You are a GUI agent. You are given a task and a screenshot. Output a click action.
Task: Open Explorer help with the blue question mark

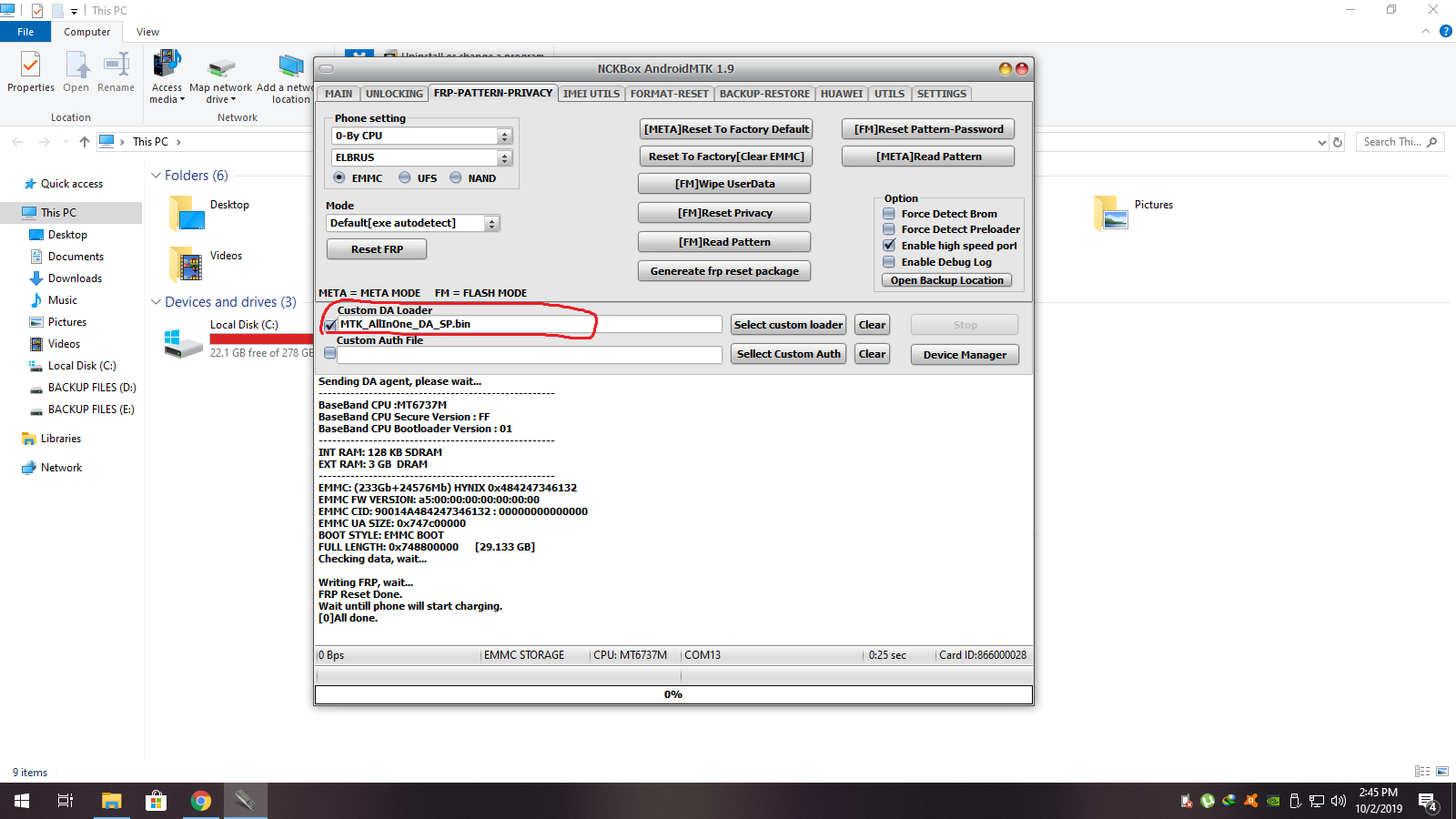1446,32
